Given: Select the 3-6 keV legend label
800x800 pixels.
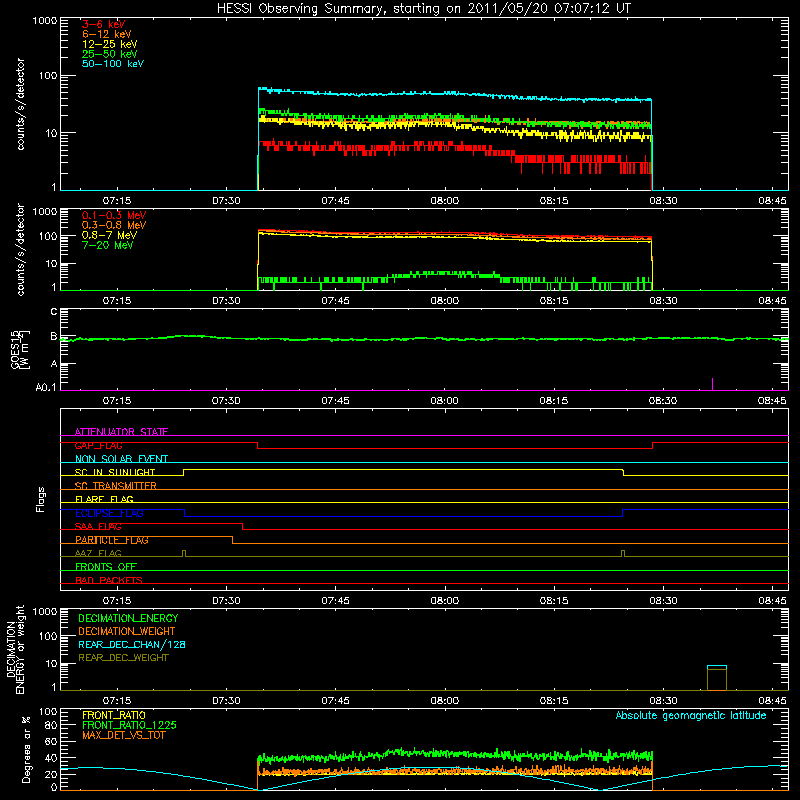Looking at the screenshot, I should [x=104, y=24].
